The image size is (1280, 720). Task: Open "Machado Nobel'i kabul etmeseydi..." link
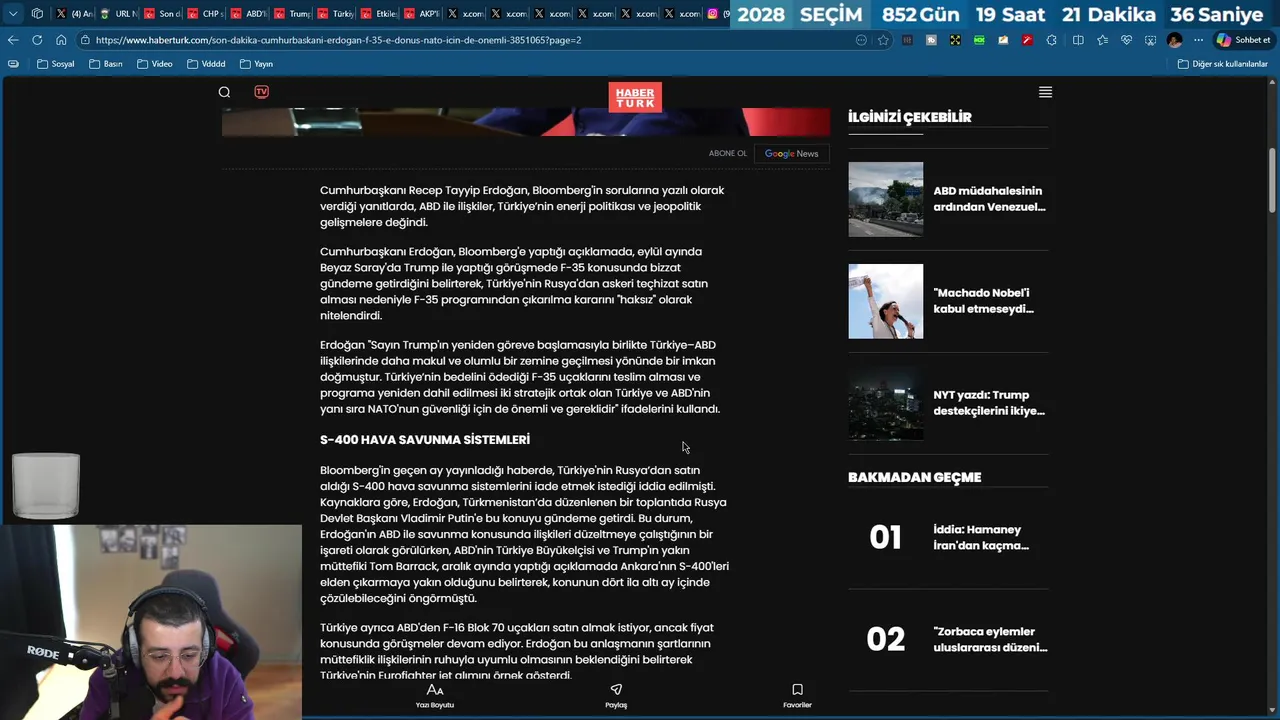(x=984, y=301)
